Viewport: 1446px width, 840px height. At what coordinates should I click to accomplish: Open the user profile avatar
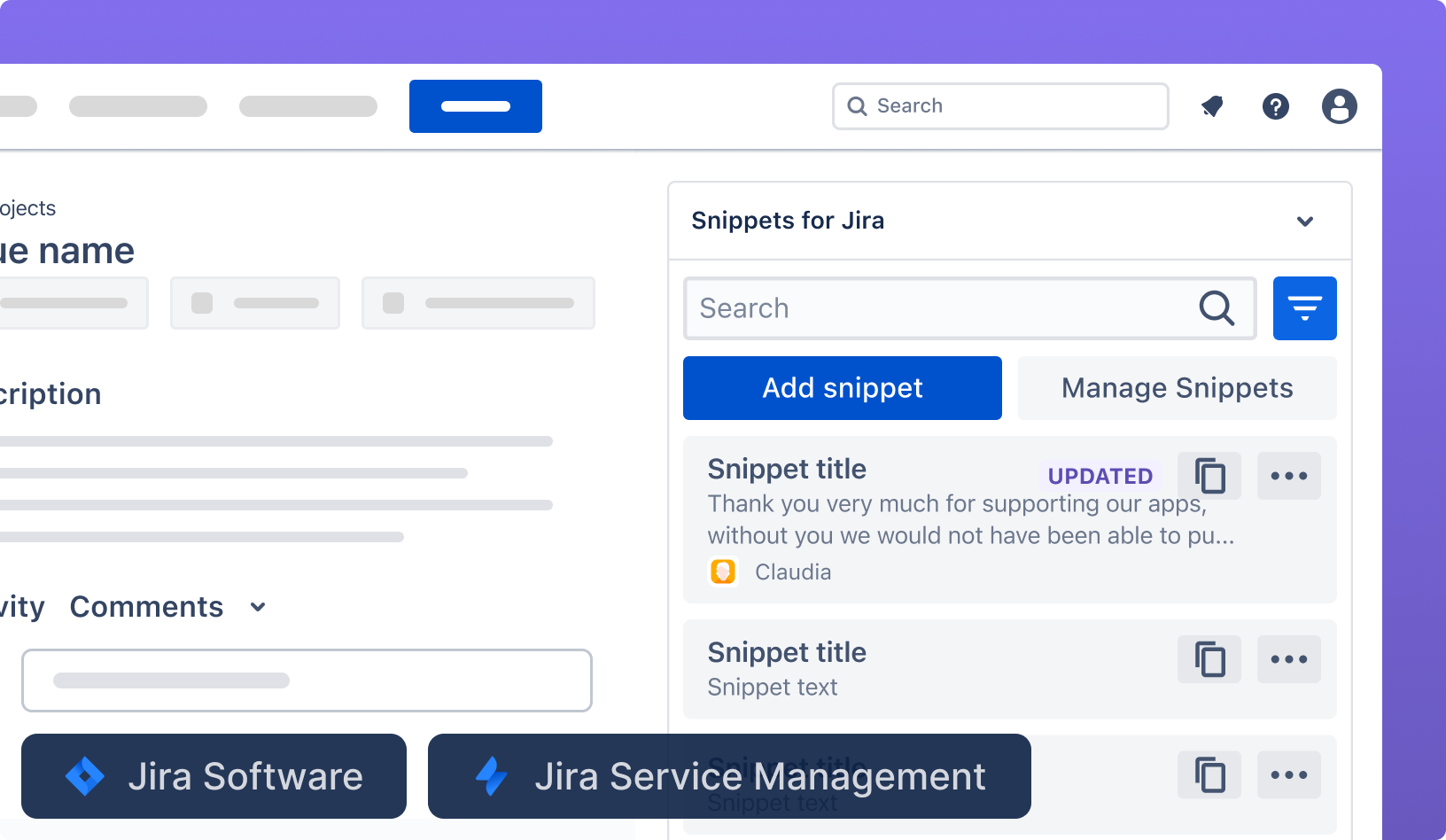tap(1340, 107)
